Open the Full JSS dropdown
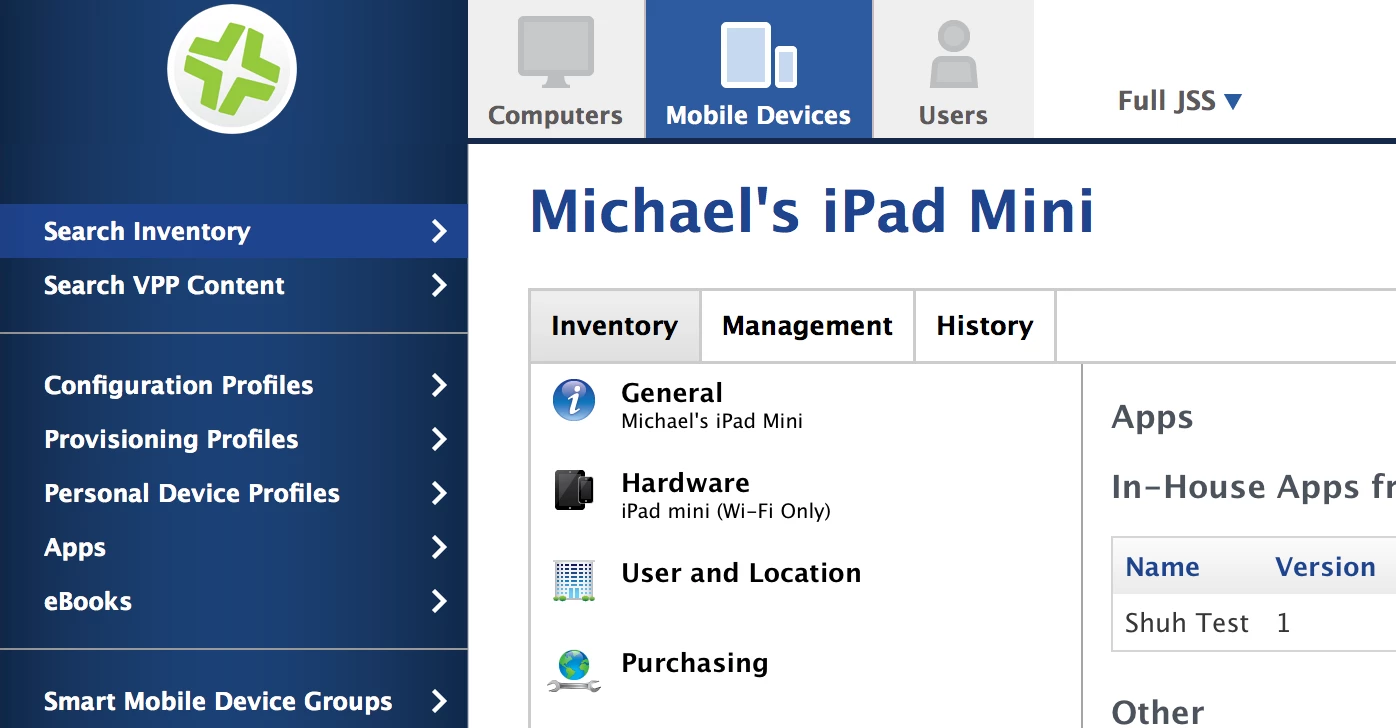 coord(1180,101)
